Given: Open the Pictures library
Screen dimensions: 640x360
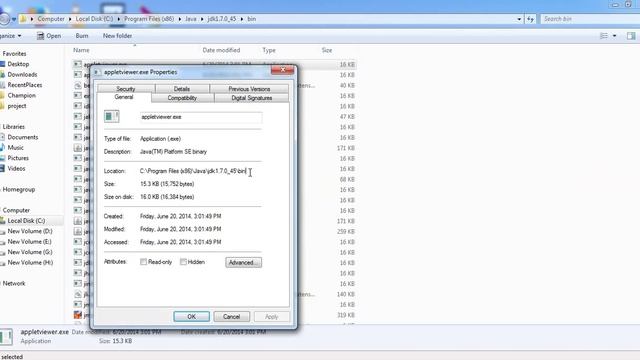Looking at the screenshot, I should [x=18, y=158].
